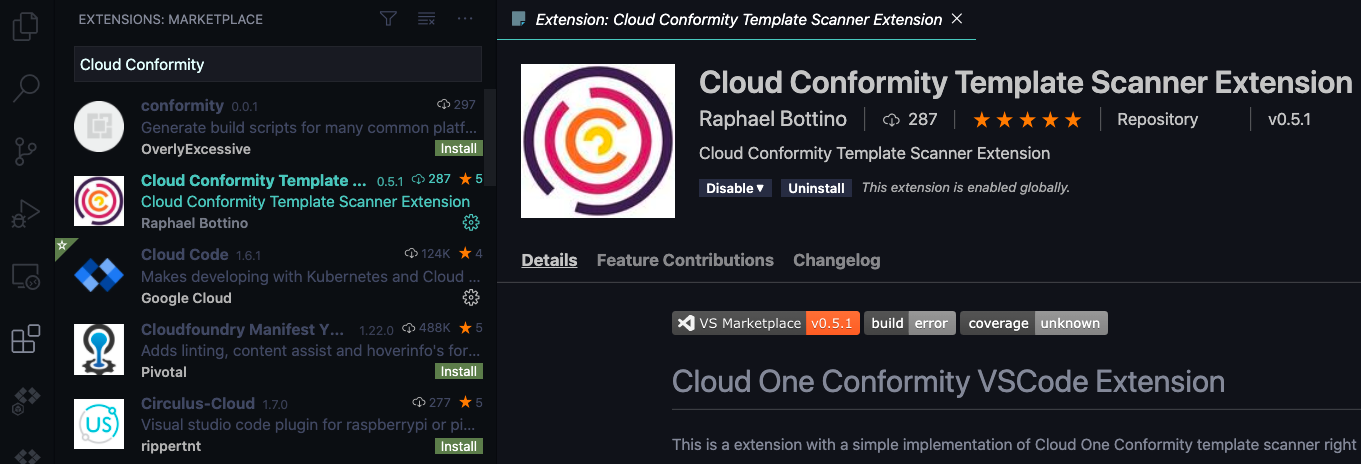Click the Raphael Bottino publisher name in details
Image resolution: width=1361 pixels, height=464 pixels.
[x=773, y=119]
